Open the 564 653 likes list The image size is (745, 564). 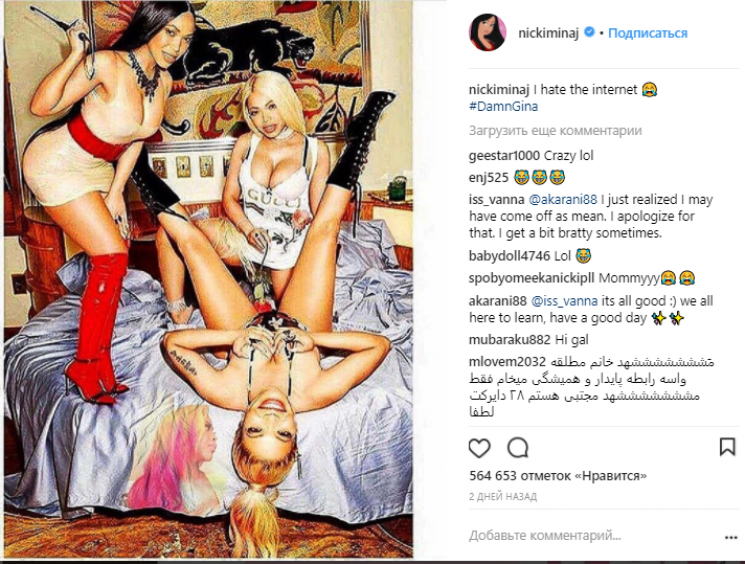coord(558,475)
